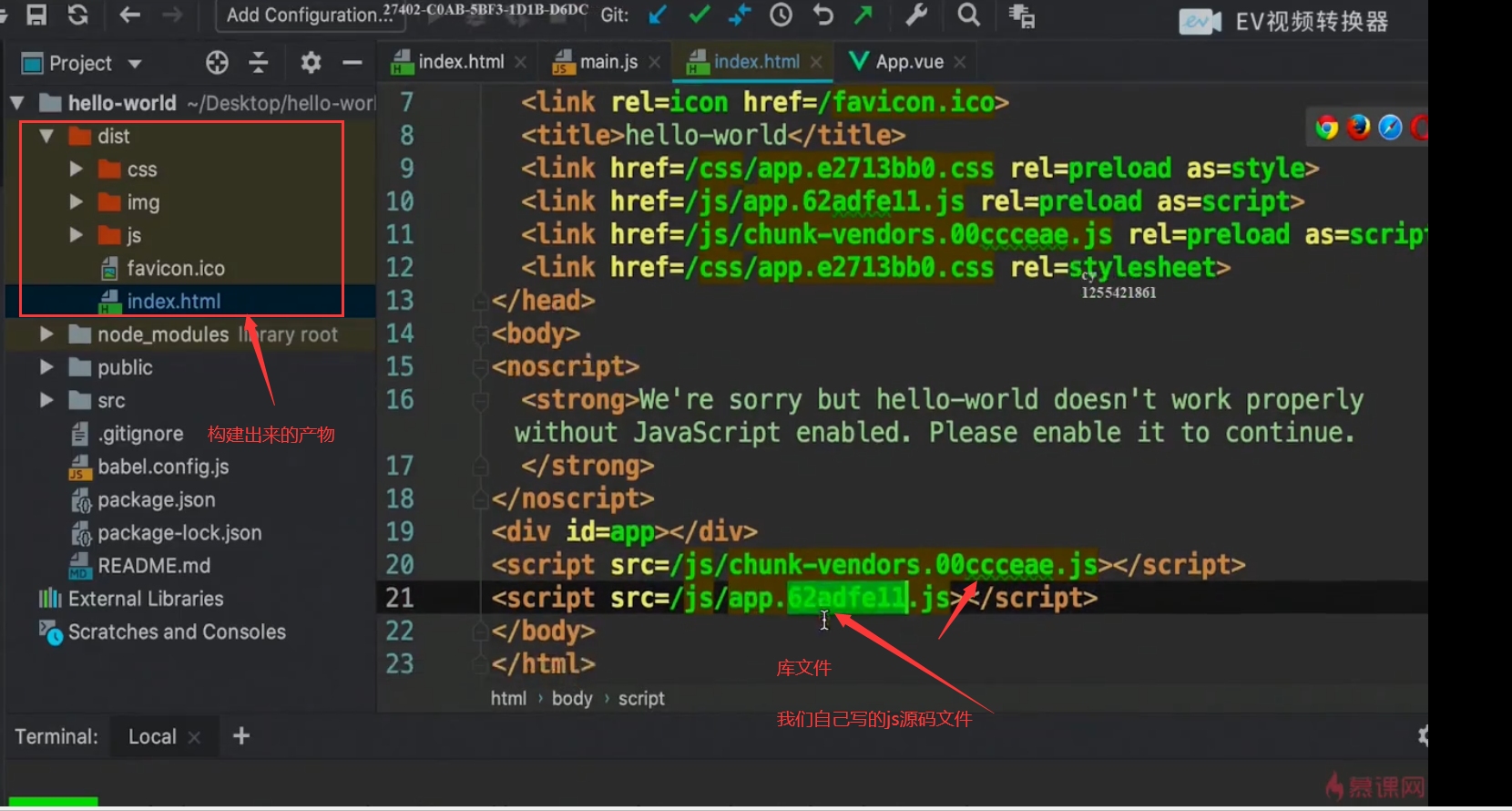Click the Git commit green checkmark

(x=700, y=15)
